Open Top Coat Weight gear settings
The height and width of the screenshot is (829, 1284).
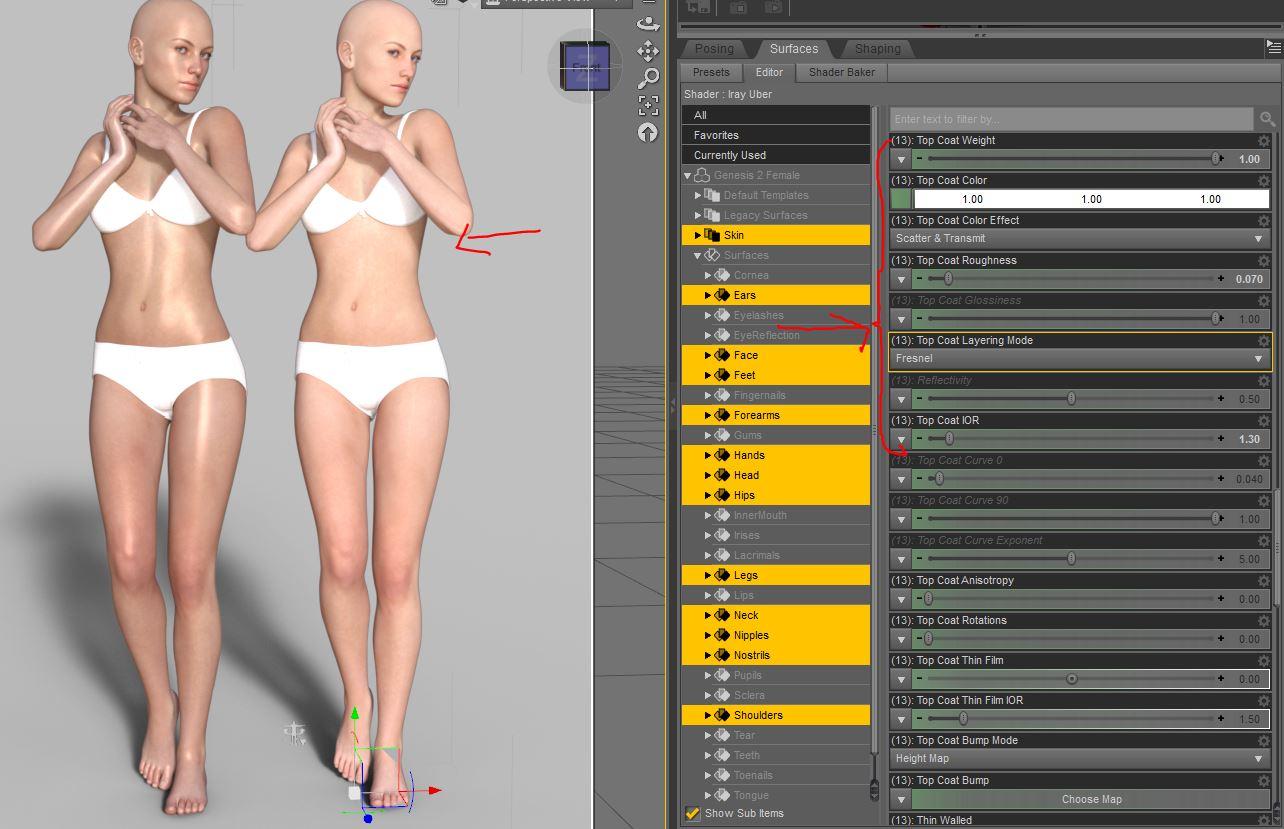click(1264, 141)
